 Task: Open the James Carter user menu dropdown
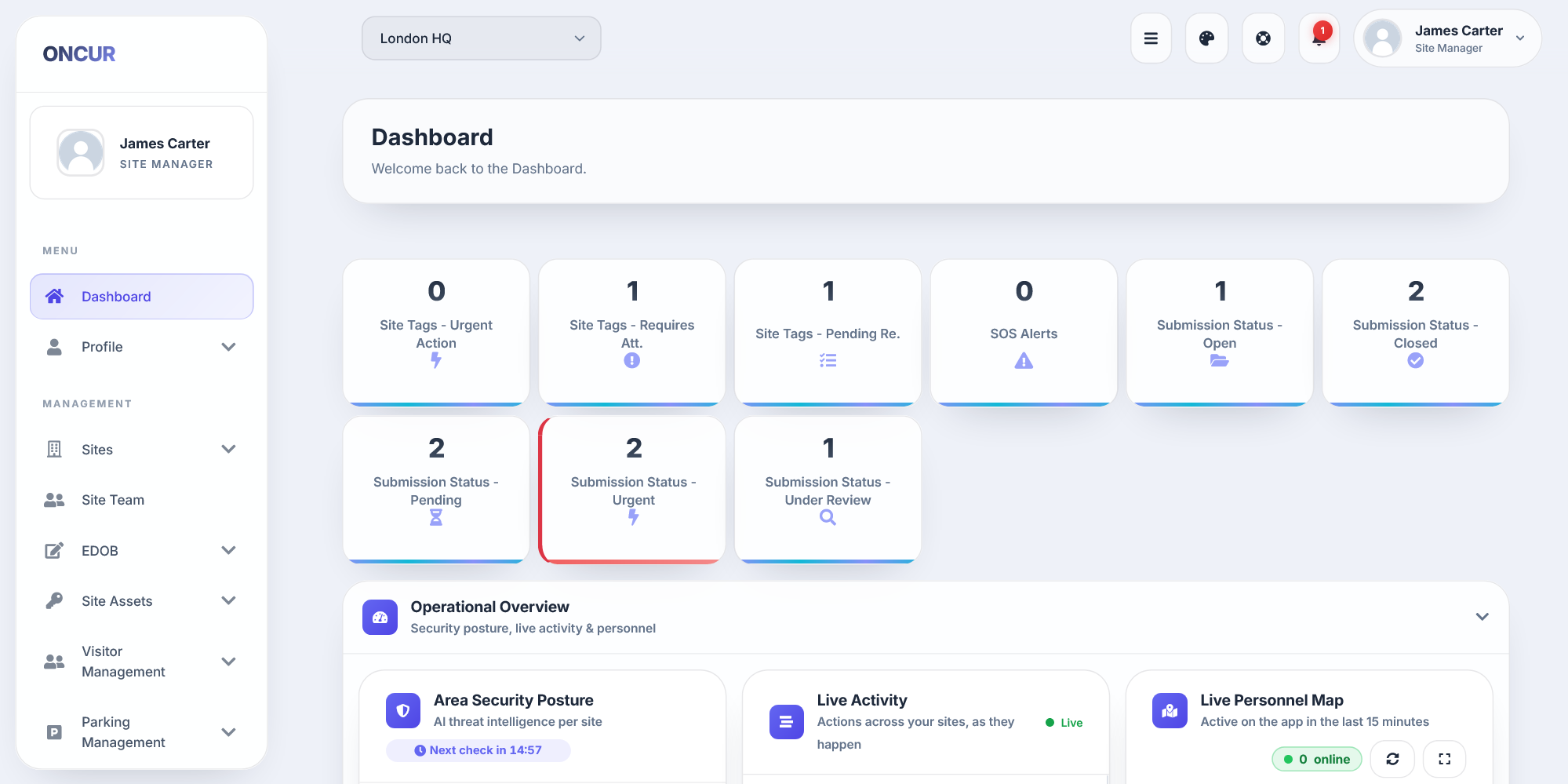(1447, 38)
